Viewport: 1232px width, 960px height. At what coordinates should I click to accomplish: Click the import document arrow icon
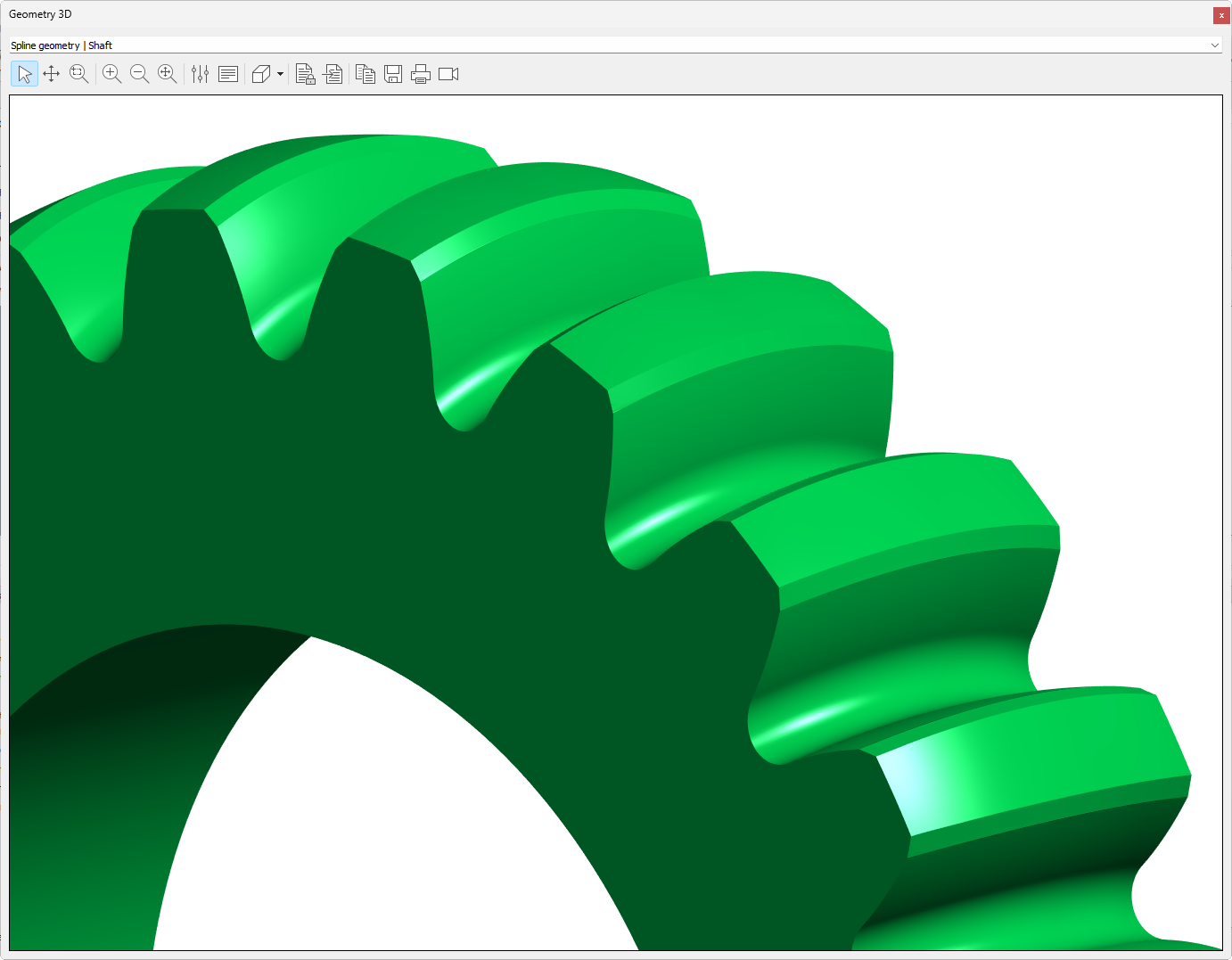pyautogui.click(x=333, y=74)
